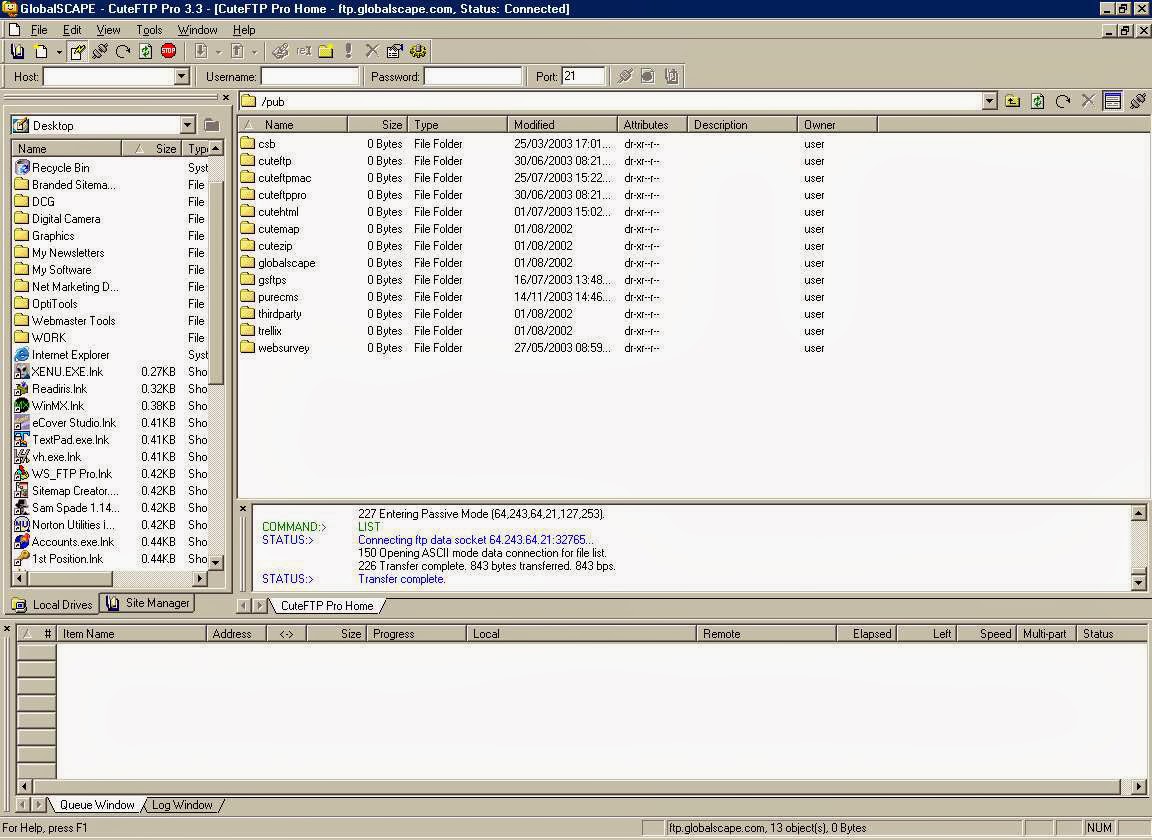Click the Port field showing 21
The image size is (1152, 840).
583,76
